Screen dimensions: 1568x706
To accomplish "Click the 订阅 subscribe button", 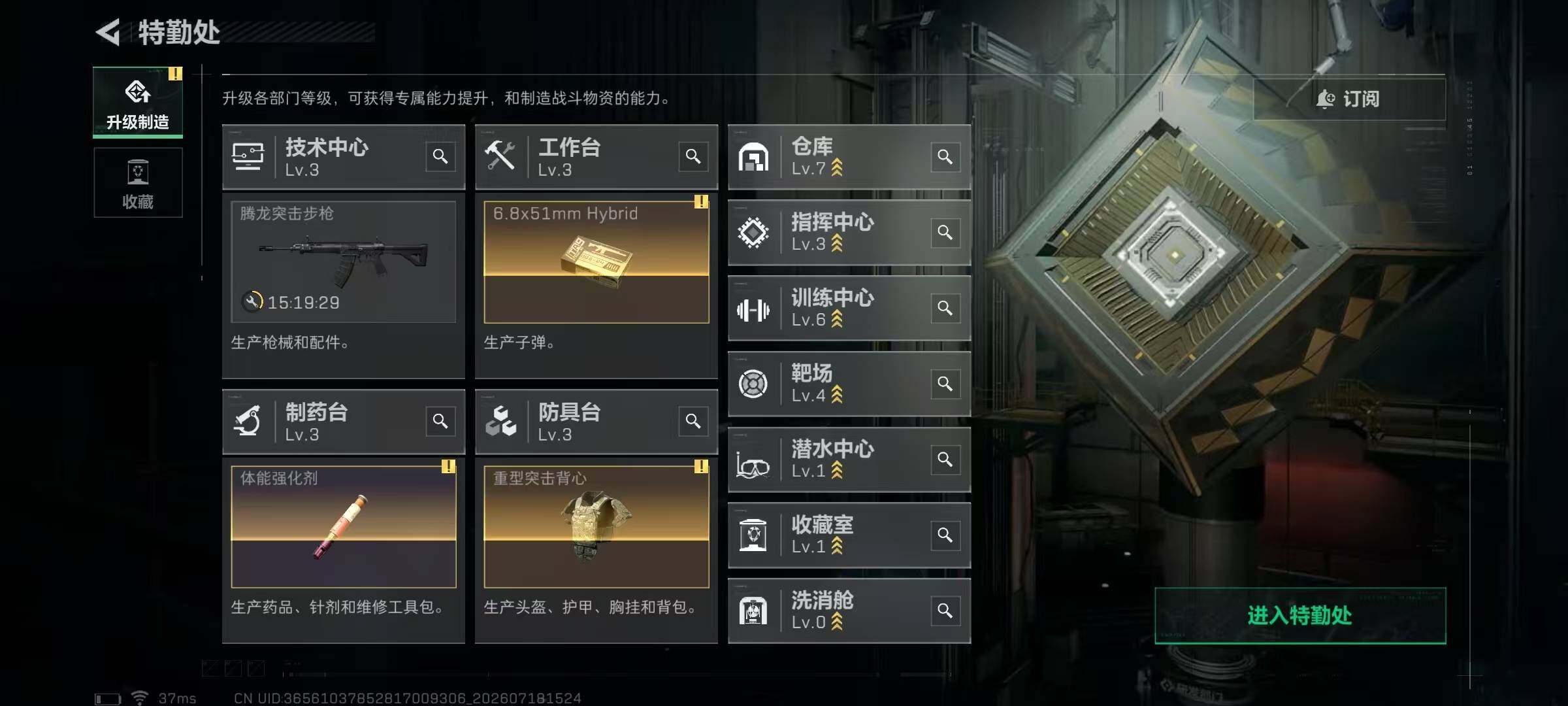I will pos(1349,99).
